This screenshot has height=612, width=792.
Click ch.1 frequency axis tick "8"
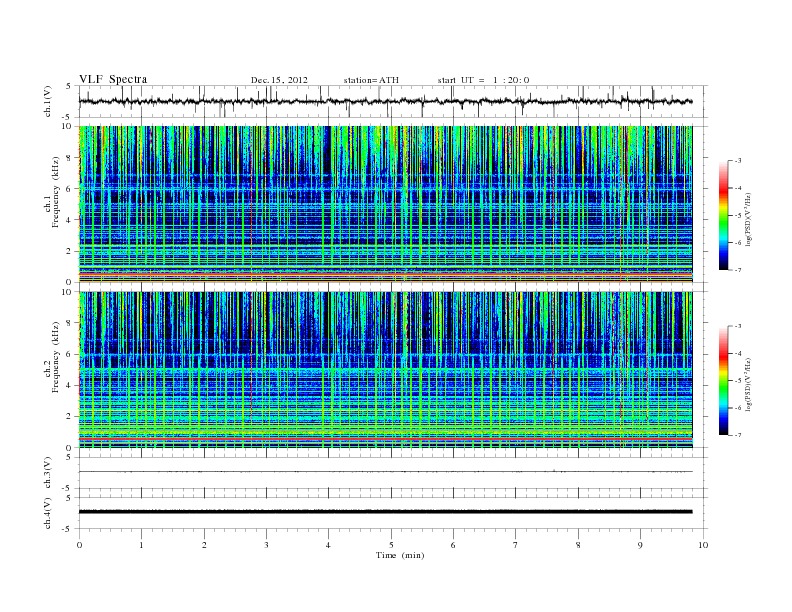[x=69, y=158]
